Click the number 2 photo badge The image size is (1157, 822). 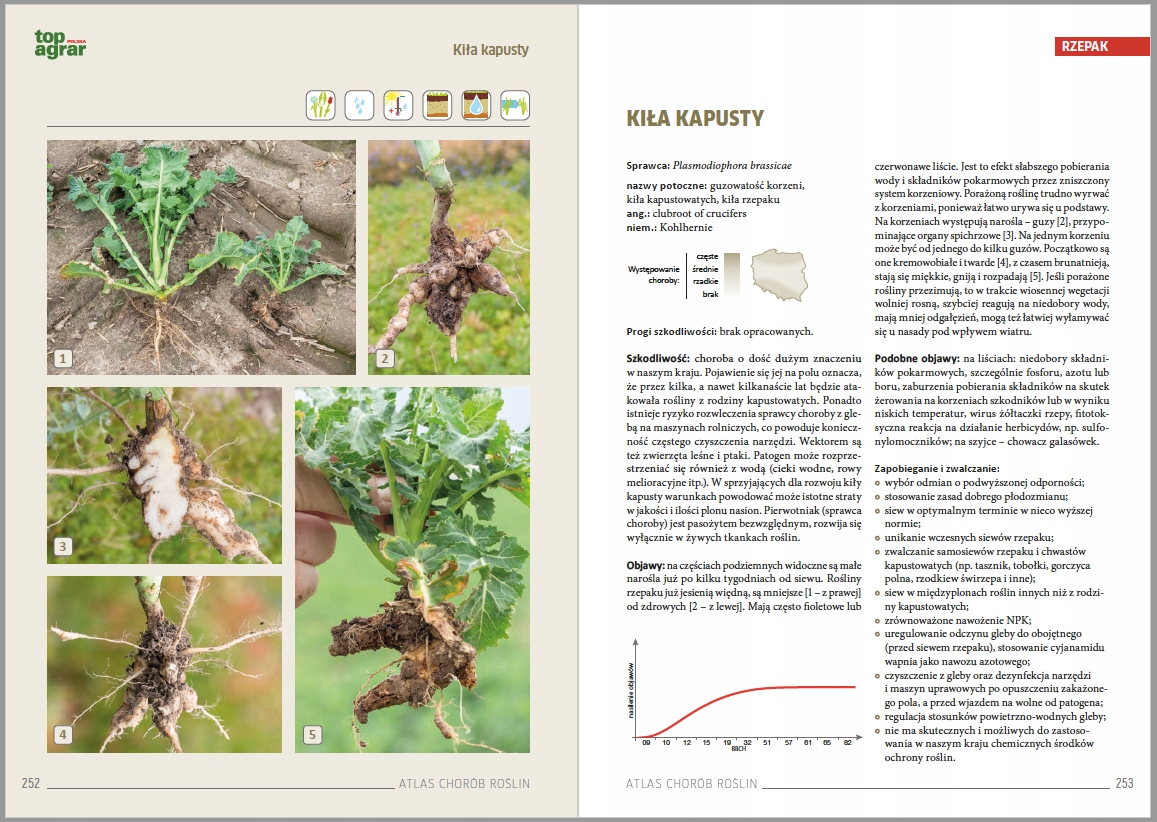coord(384,359)
